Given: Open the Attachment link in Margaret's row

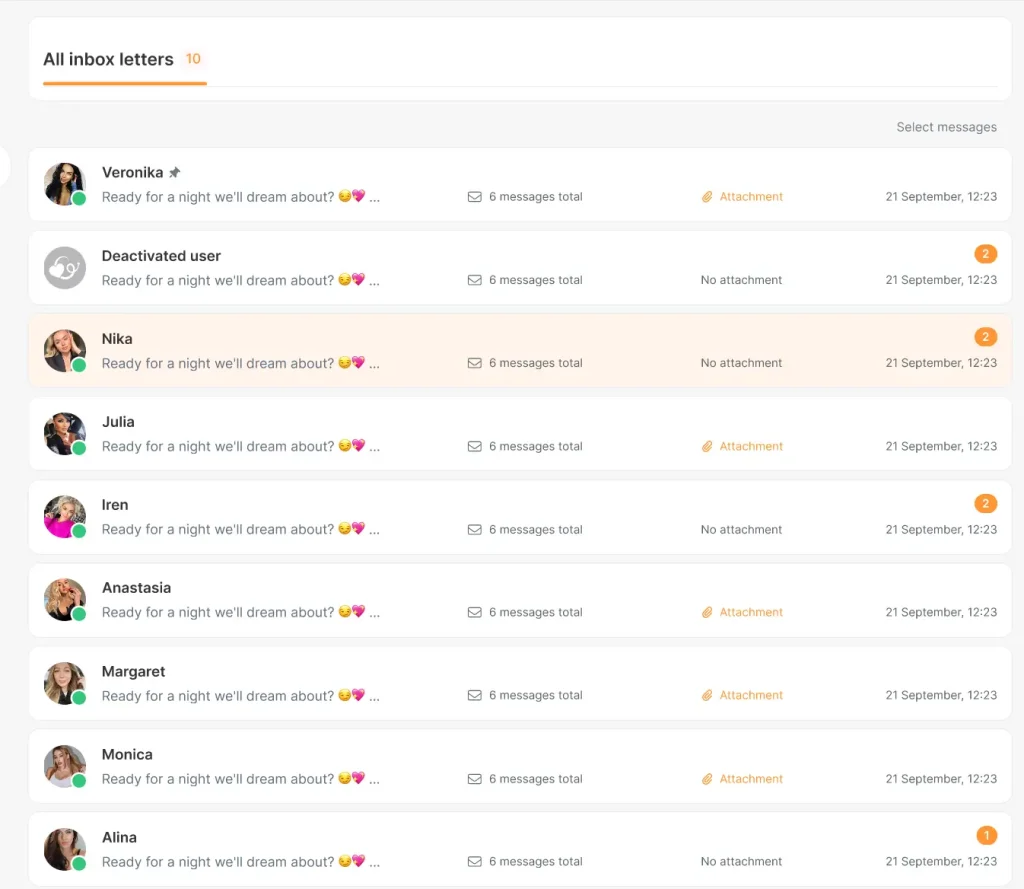Looking at the screenshot, I should point(750,696).
